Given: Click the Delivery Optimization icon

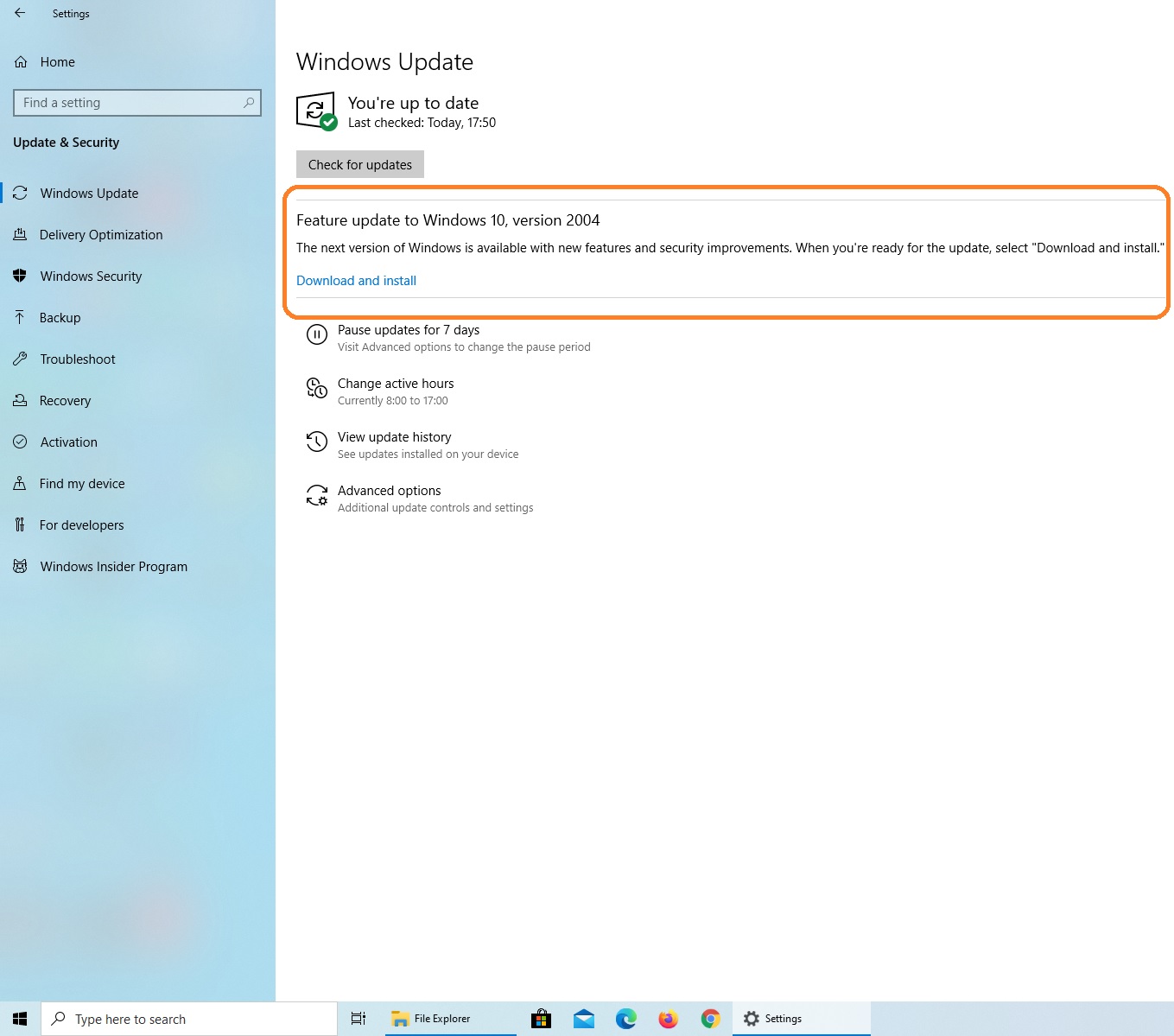Looking at the screenshot, I should (x=21, y=235).
